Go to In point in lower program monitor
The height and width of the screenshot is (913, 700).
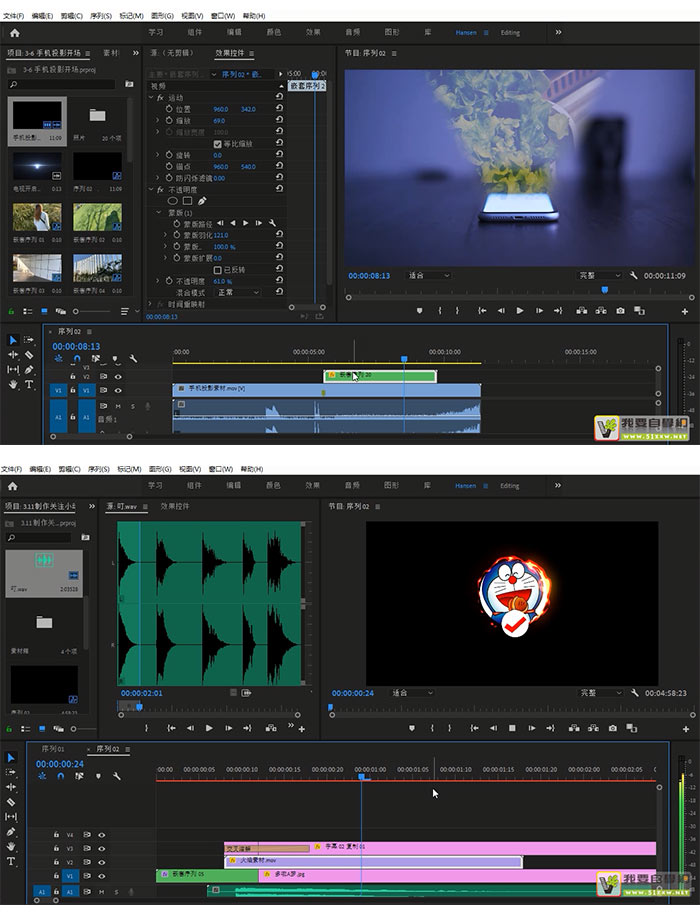point(474,728)
